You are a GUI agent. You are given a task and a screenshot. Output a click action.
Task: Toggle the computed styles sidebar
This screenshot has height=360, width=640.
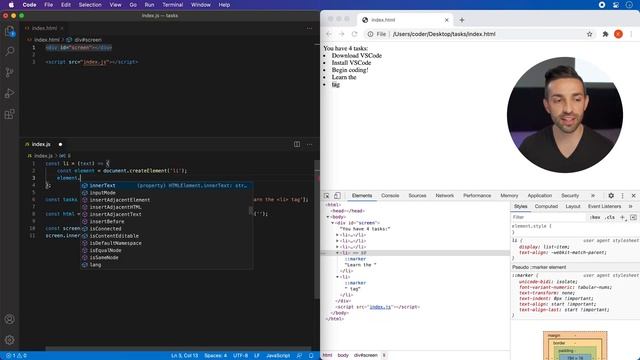633,217
